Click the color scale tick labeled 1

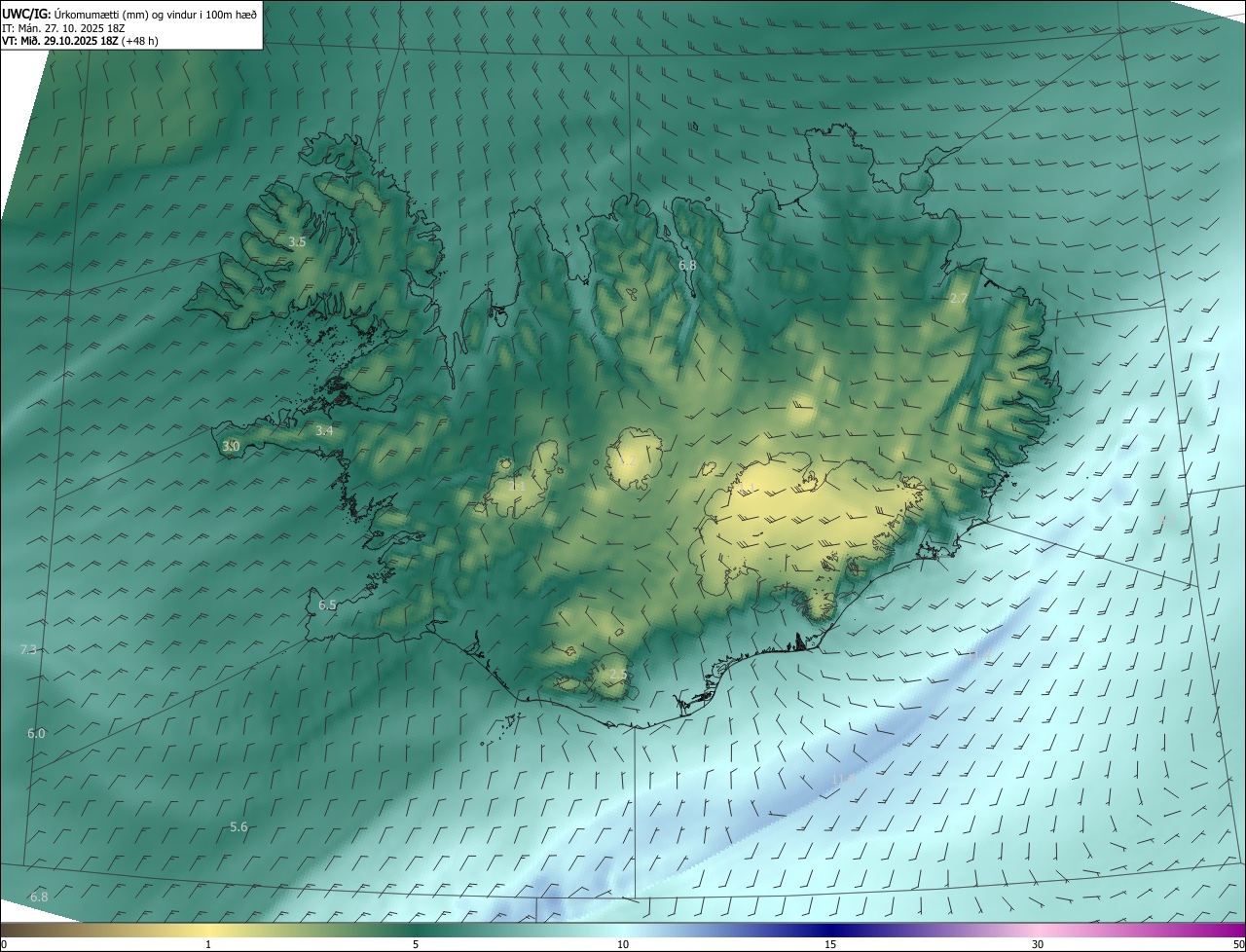pos(208,944)
